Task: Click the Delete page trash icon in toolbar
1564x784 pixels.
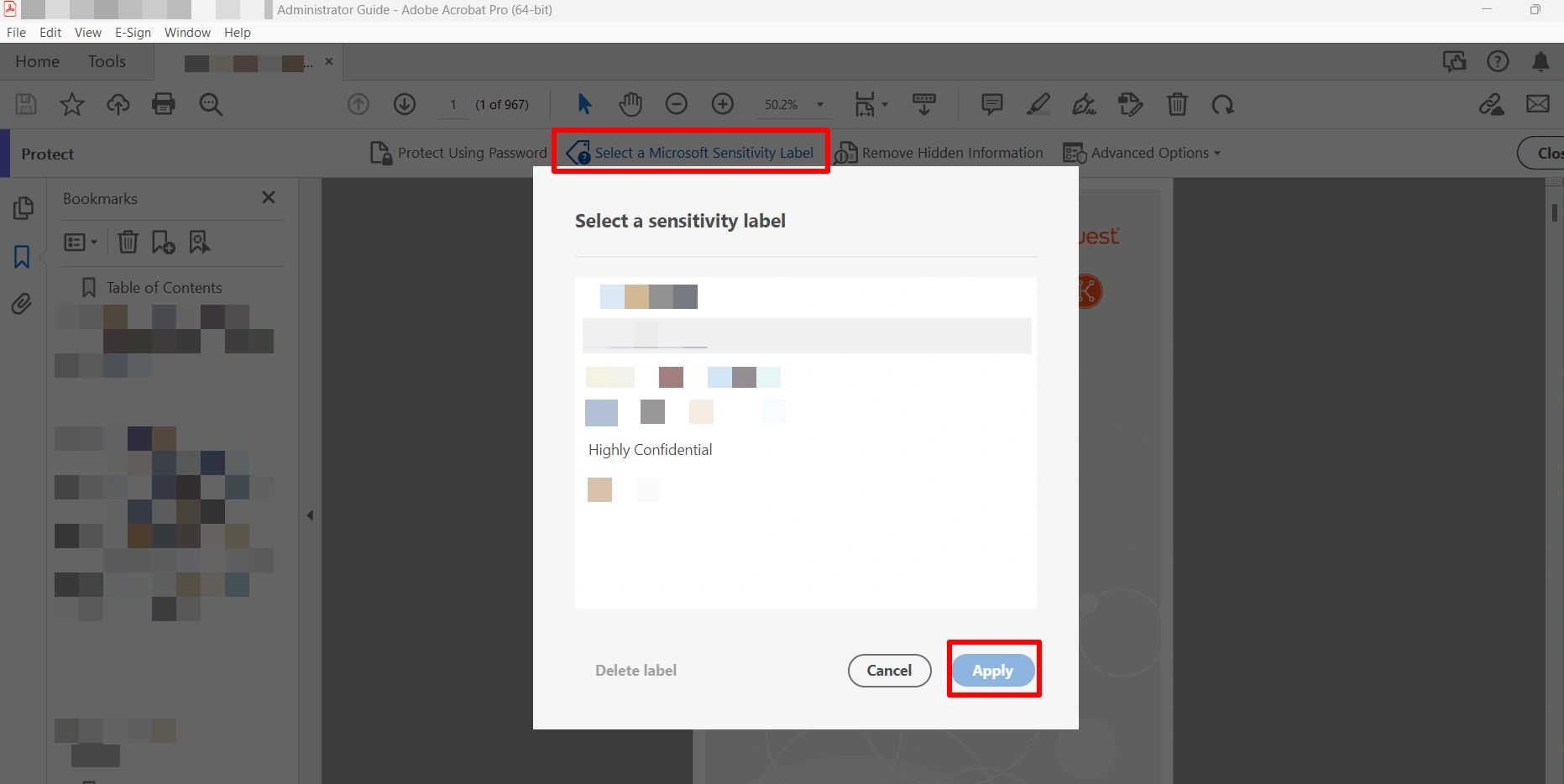Action: [1177, 104]
